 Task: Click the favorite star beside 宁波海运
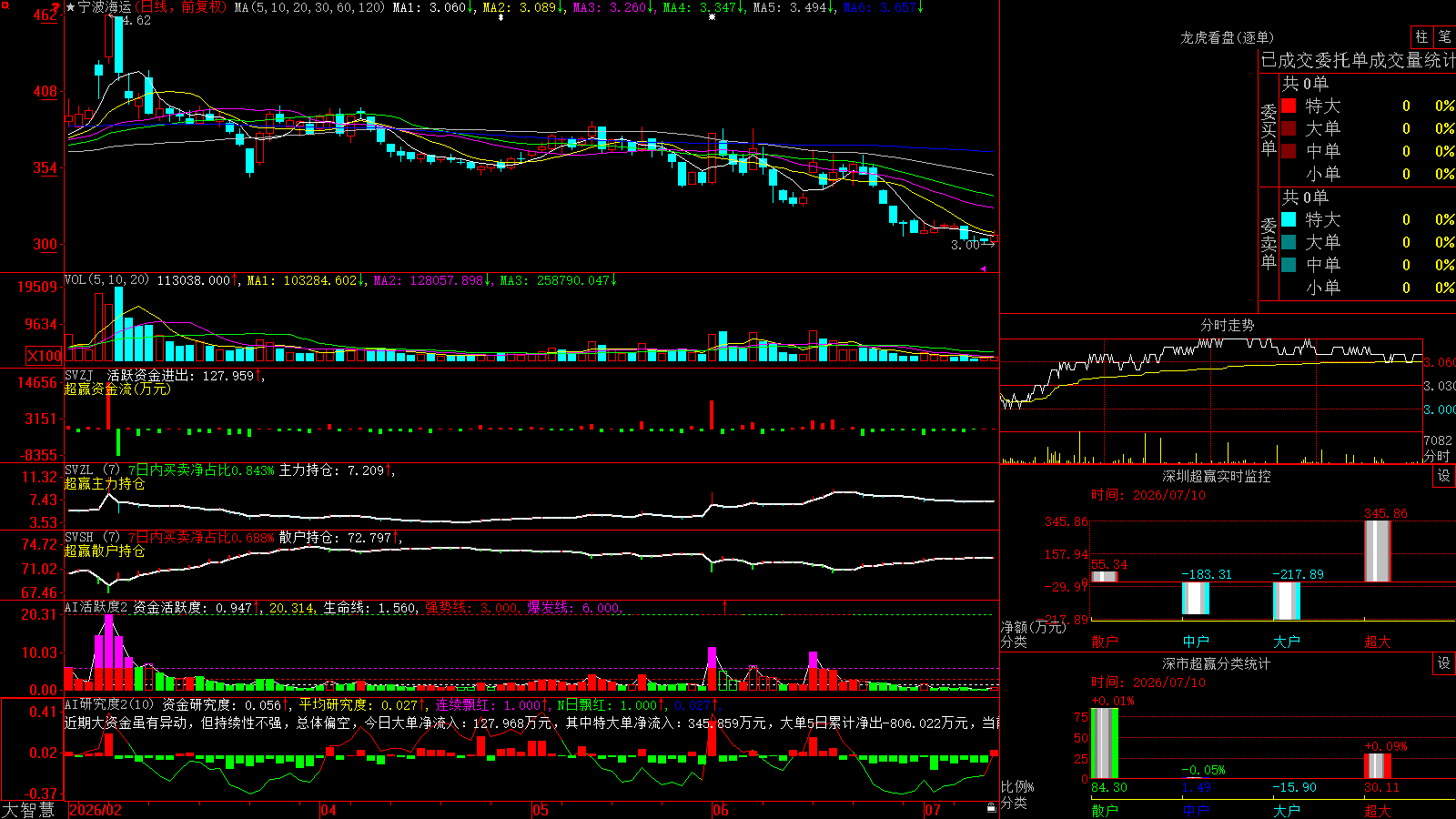click(71, 7)
